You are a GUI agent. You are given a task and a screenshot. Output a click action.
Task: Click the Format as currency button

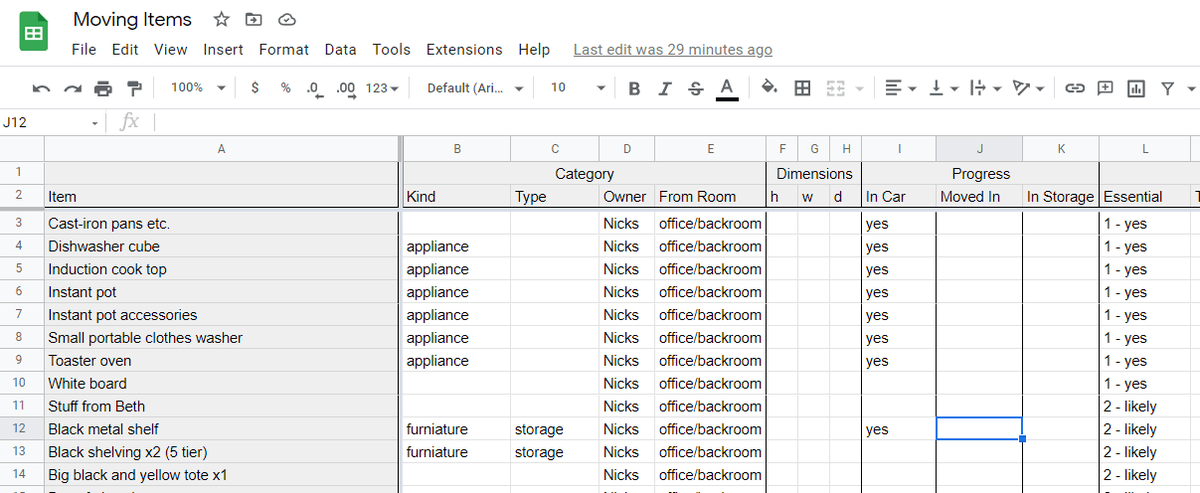(x=256, y=88)
